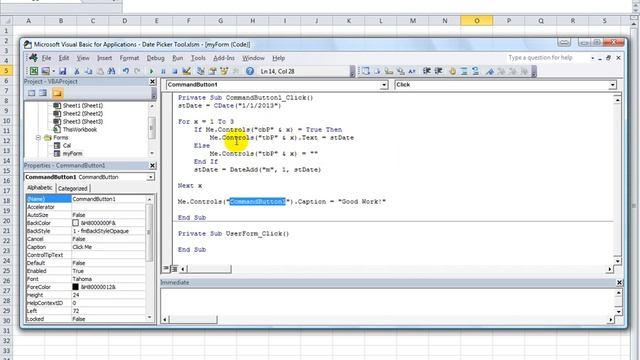Image resolution: width=640 pixels, height=360 pixels.
Task: Select the Enabled property row
Action: [86, 271]
